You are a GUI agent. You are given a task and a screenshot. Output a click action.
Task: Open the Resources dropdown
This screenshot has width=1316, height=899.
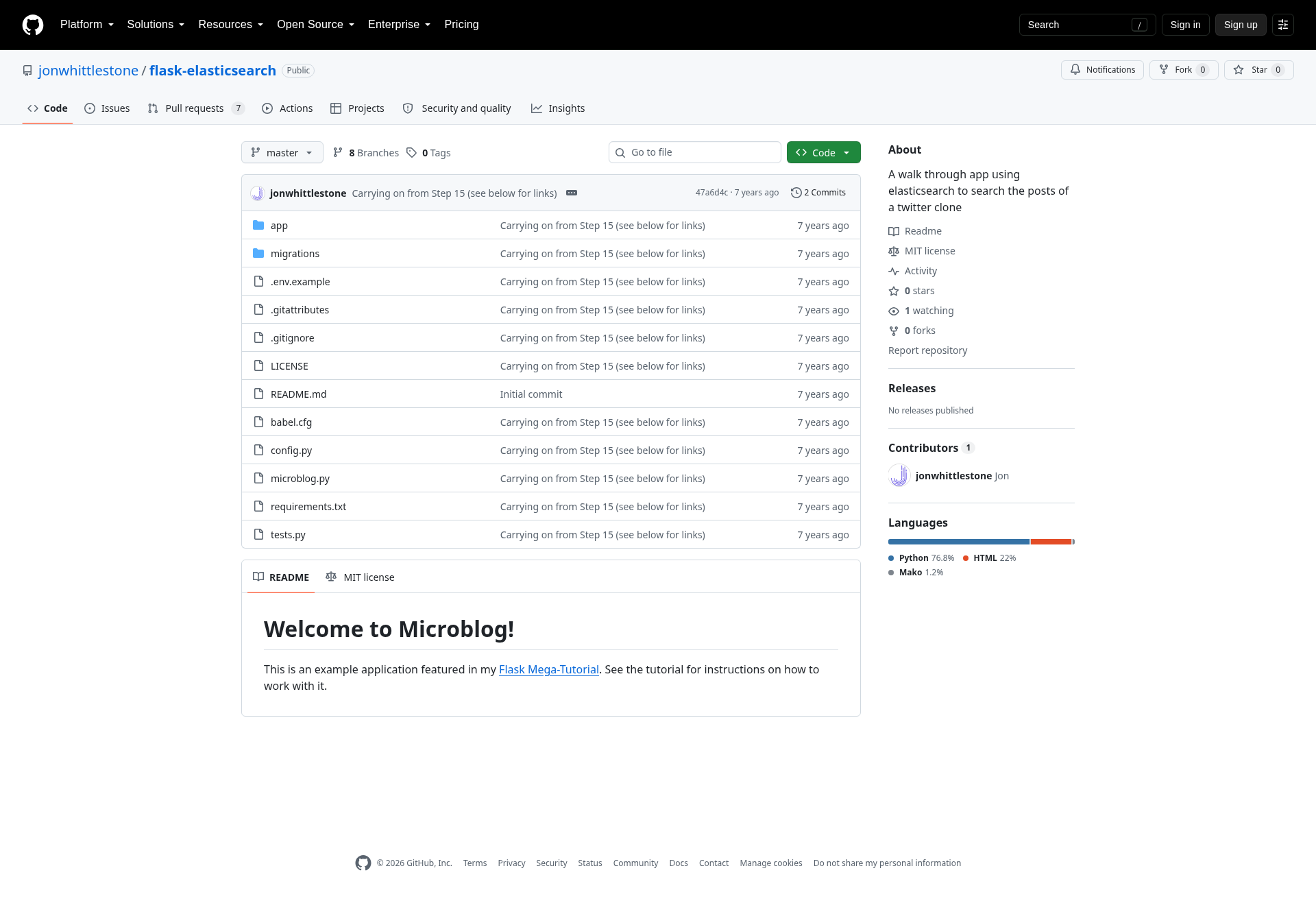point(230,25)
